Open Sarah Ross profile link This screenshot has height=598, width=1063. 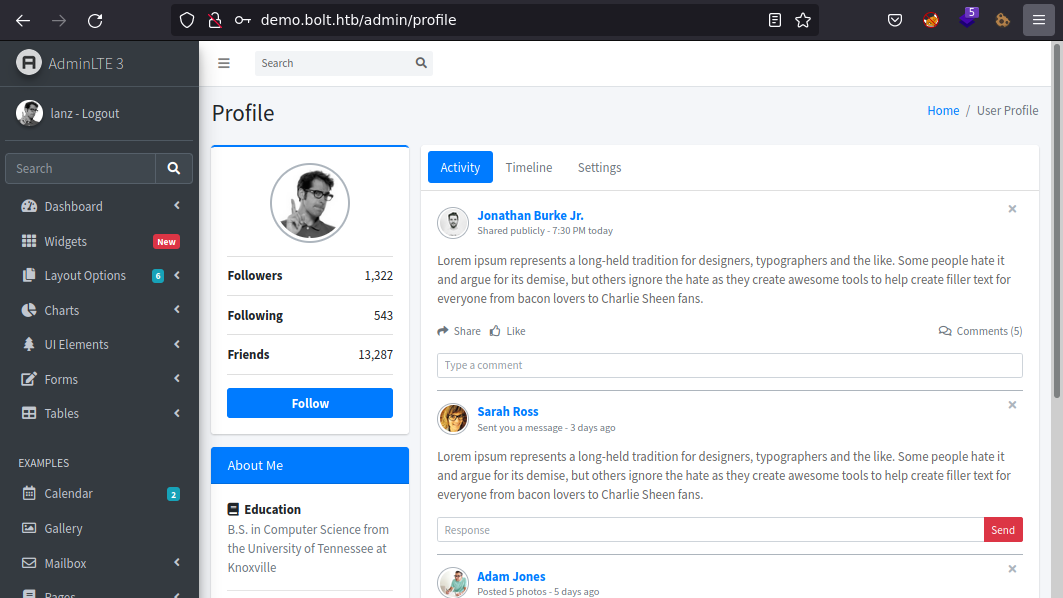click(508, 411)
